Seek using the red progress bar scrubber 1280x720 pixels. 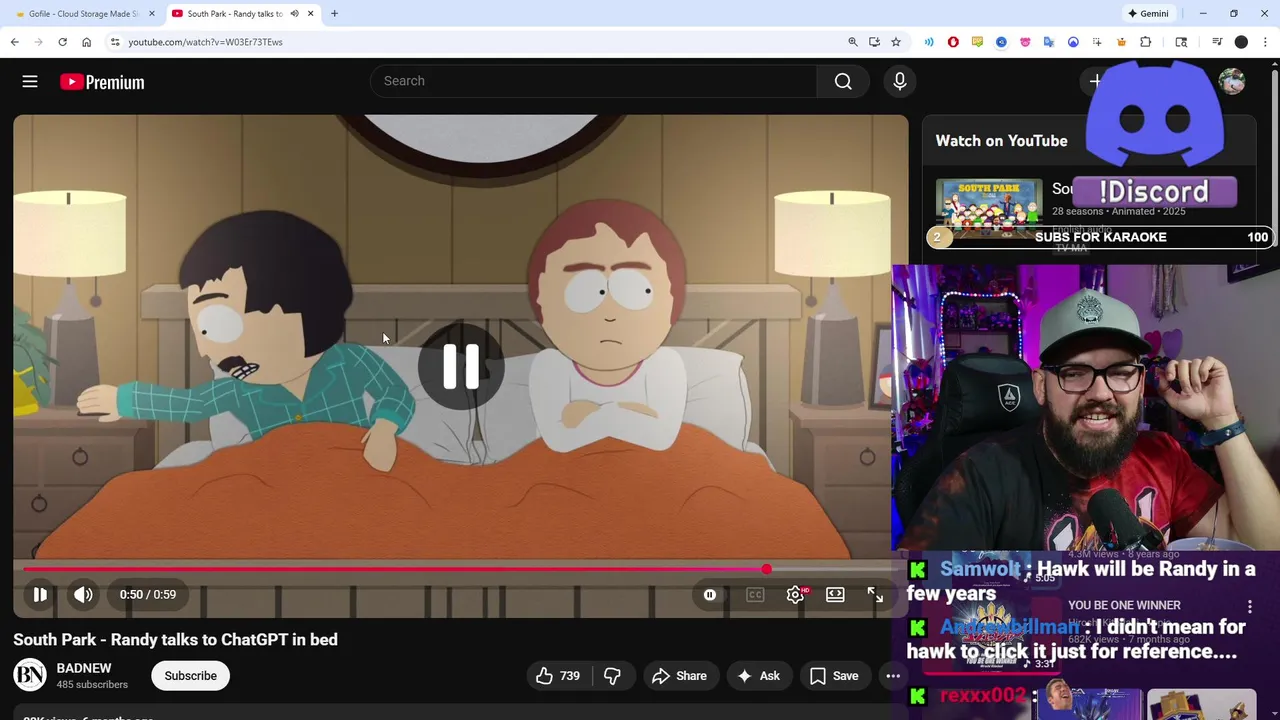(766, 569)
